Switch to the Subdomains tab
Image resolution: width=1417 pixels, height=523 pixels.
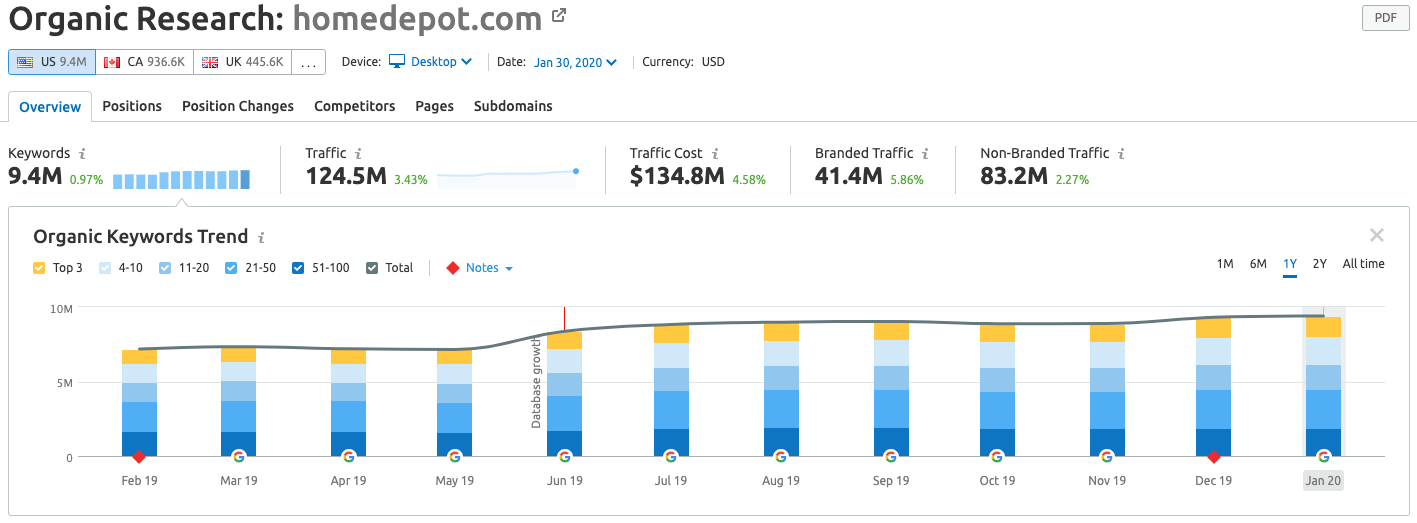(x=513, y=106)
